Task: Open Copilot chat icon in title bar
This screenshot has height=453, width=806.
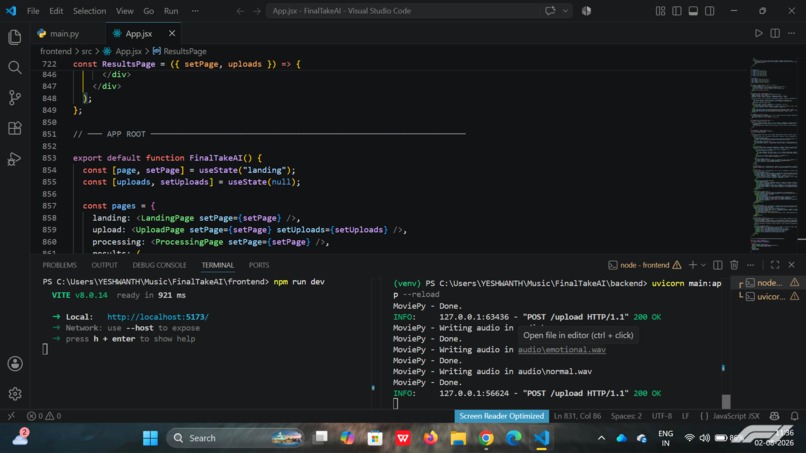Action: (x=550, y=11)
